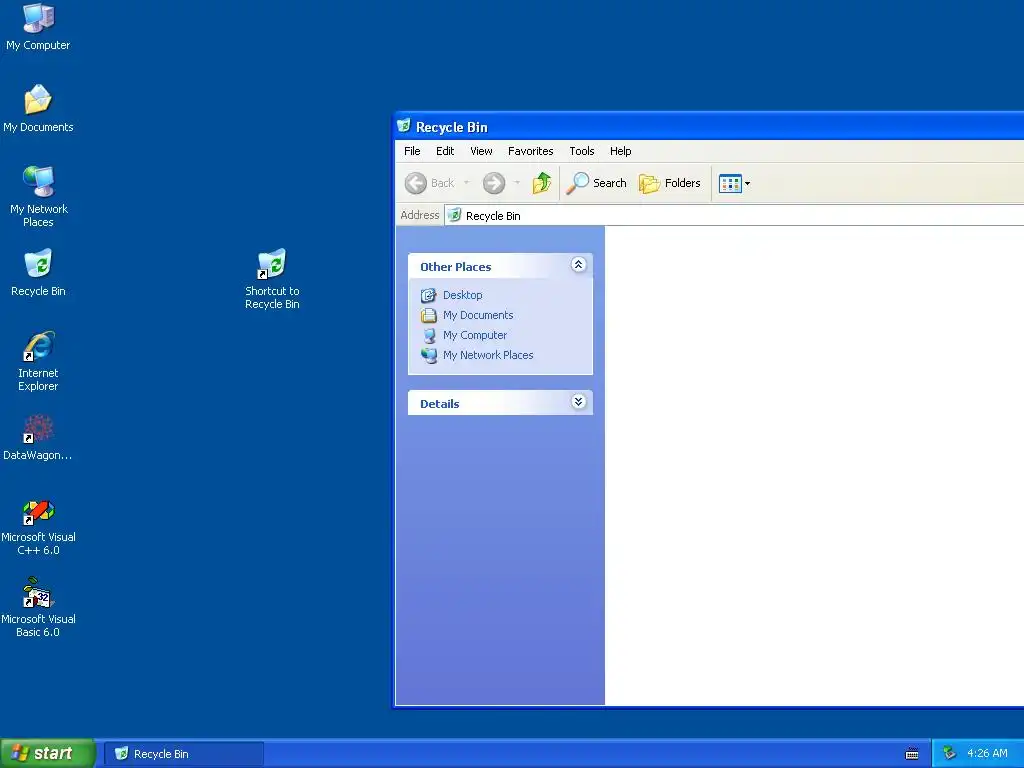Select the My Documents desktop icon
This screenshot has width=1024, height=768.
tap(38, 108)
